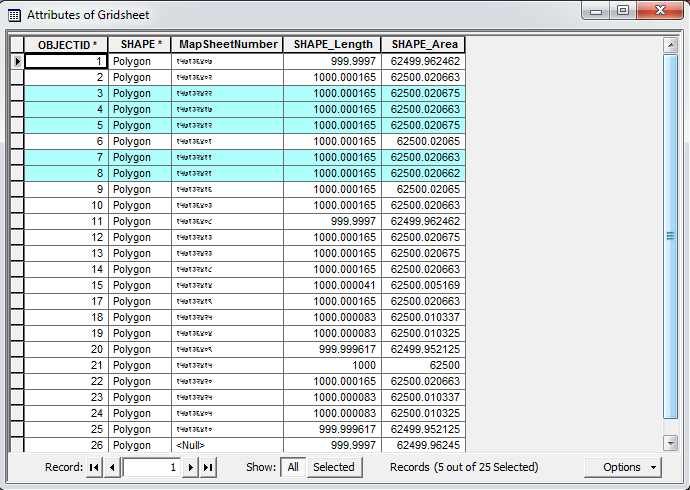Click the Polygon cell in row 3

pos(139,93)
